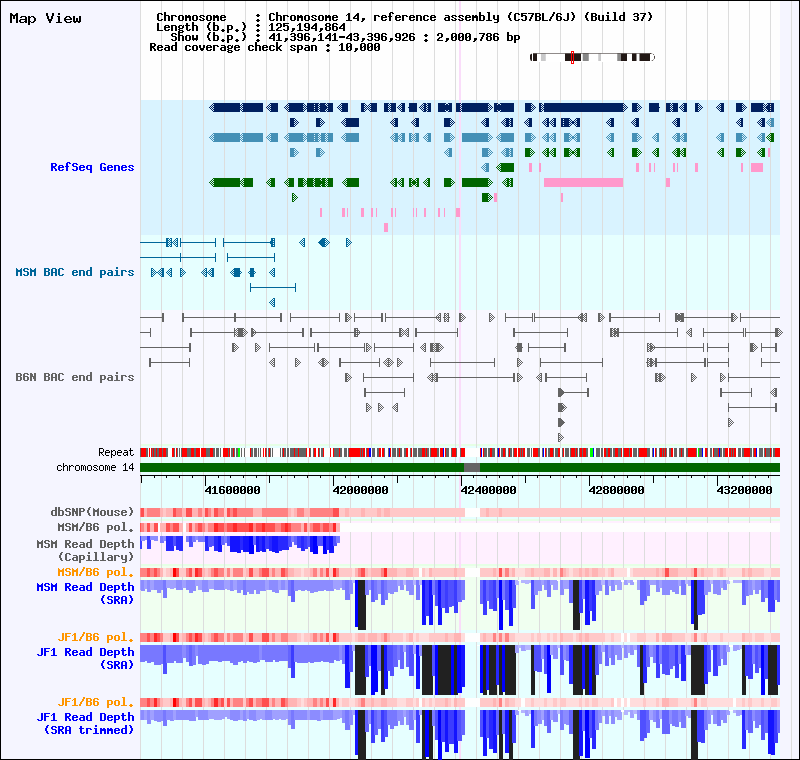The height and width of the screenshot is (760, 800).
Task: Click the chromosome 14 track label
Action: coord(95,467)
